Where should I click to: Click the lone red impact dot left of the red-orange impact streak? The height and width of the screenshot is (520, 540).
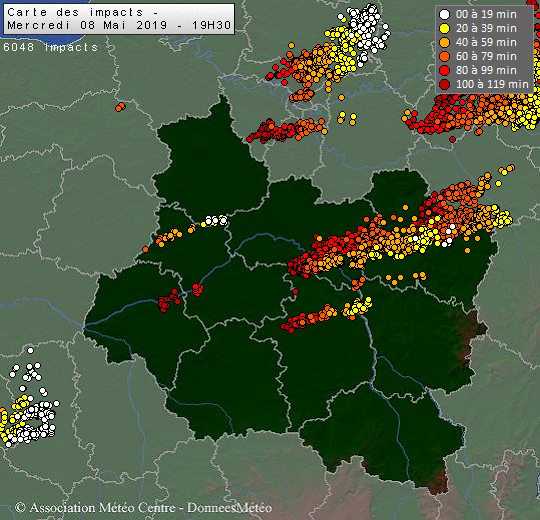[x=295, y=292]
